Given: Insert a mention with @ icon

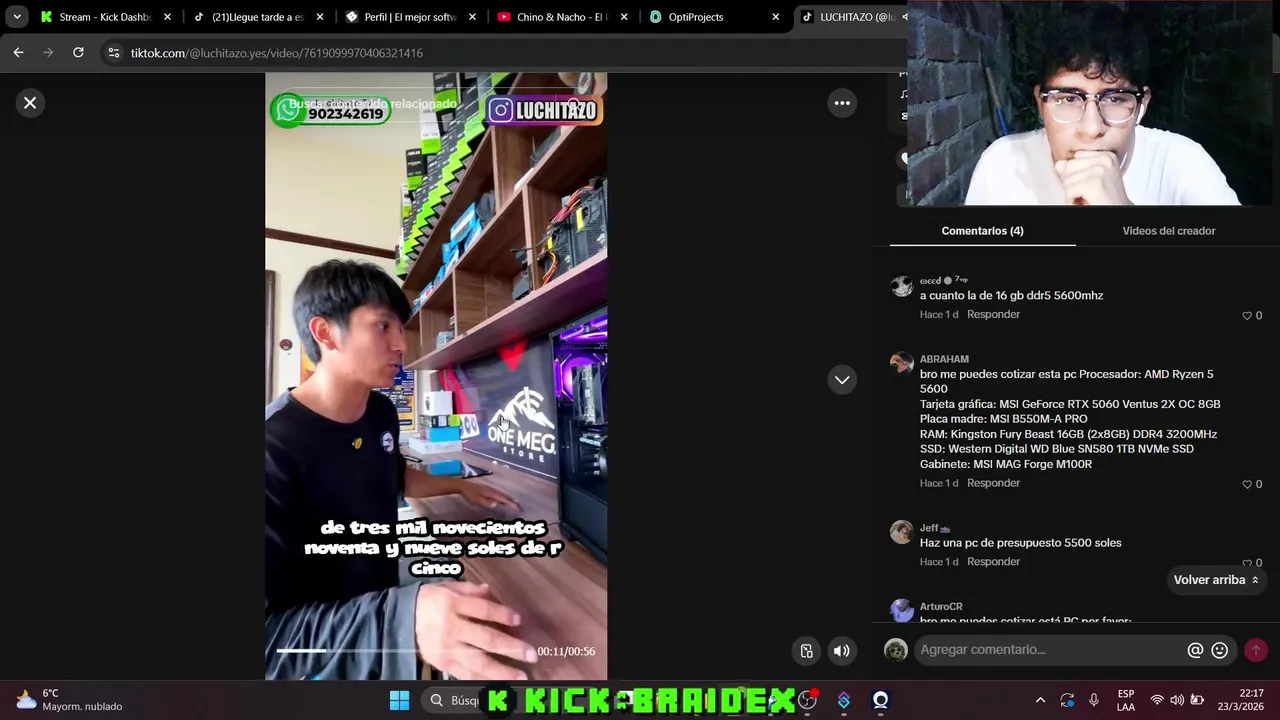Looking at the screenshot, I should pos(1195,650).
